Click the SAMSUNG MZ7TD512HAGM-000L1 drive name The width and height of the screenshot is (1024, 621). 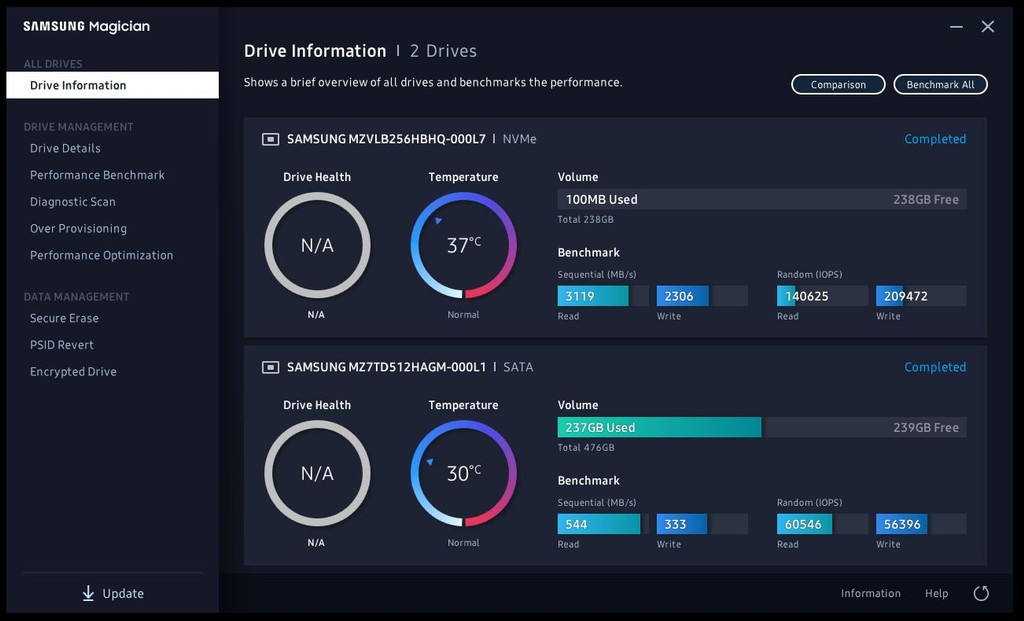[x=387, y=367]
